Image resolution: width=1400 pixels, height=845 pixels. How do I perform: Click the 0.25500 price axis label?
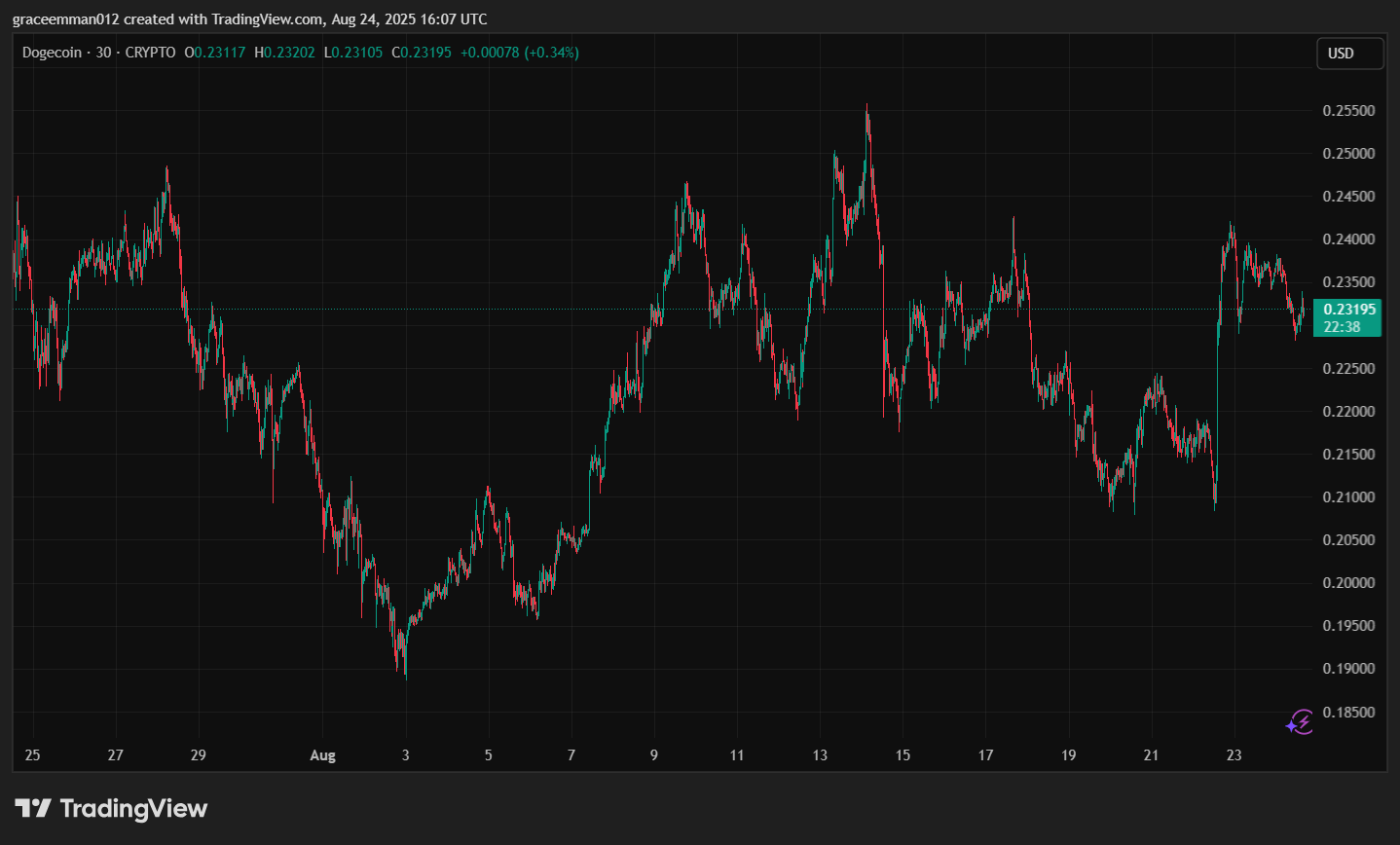click(1348, 111)
